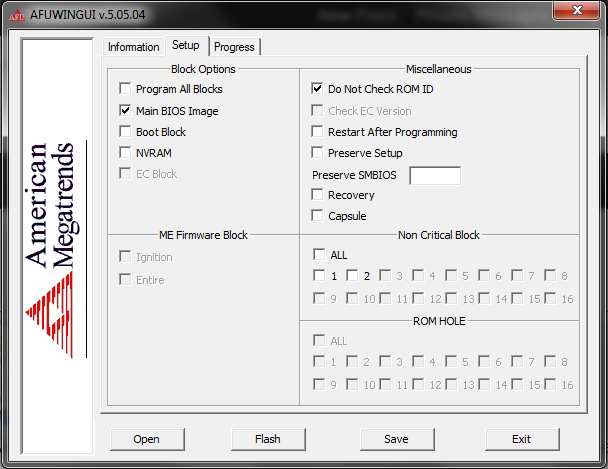
Task: Switch to the Information tab
Action: point(133,47)
